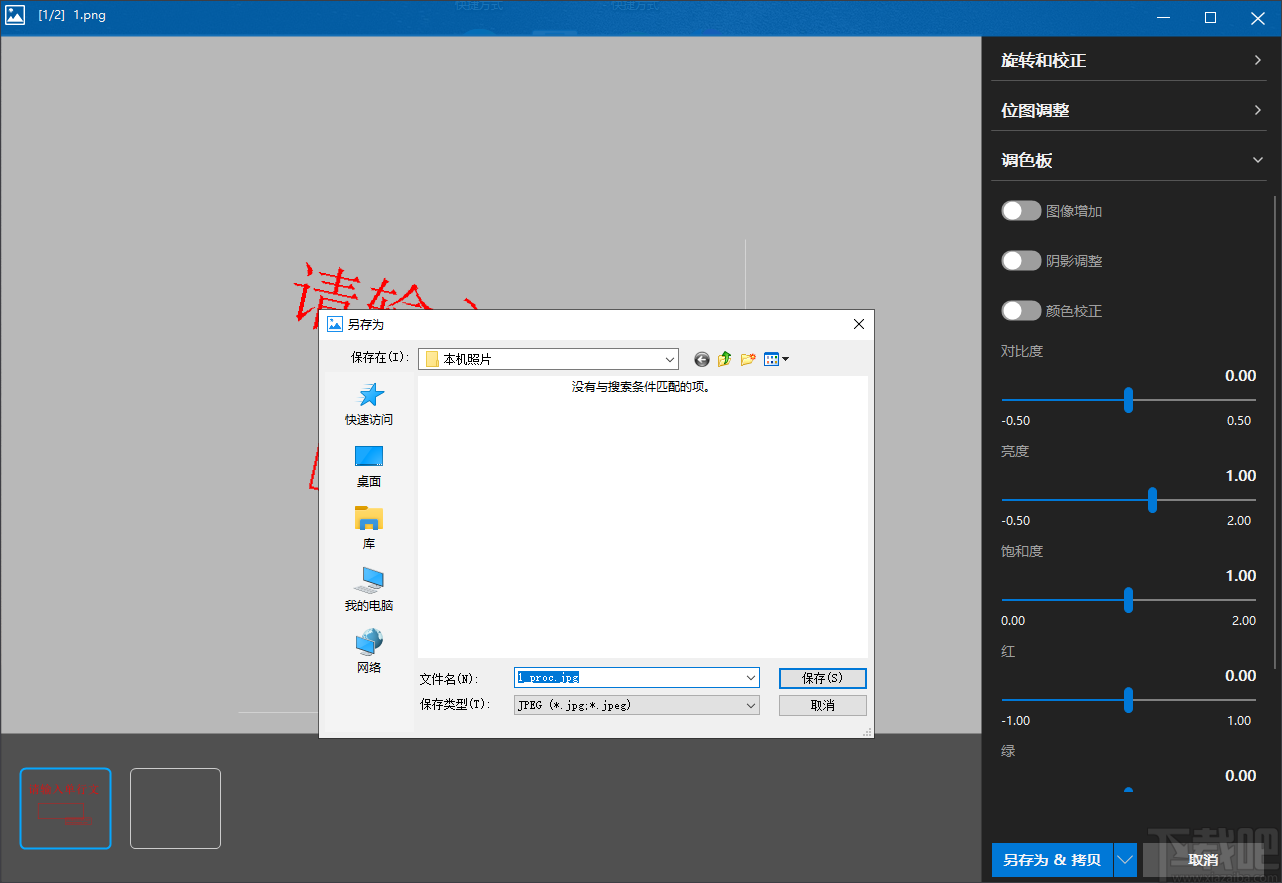
Task: Minimize the image editor window
Action: [1164, 17]
